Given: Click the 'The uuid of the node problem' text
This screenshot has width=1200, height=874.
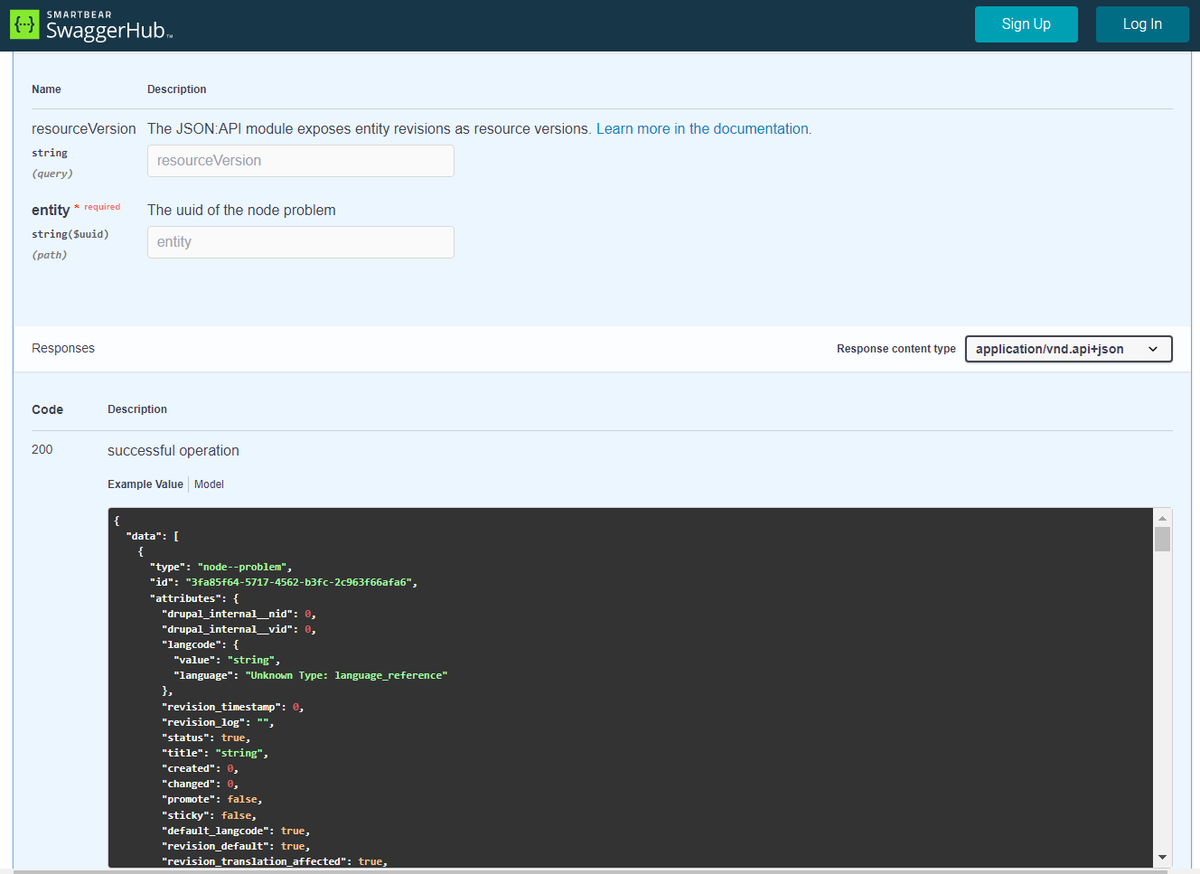Looking at the screenshot, I should point(241,210).
